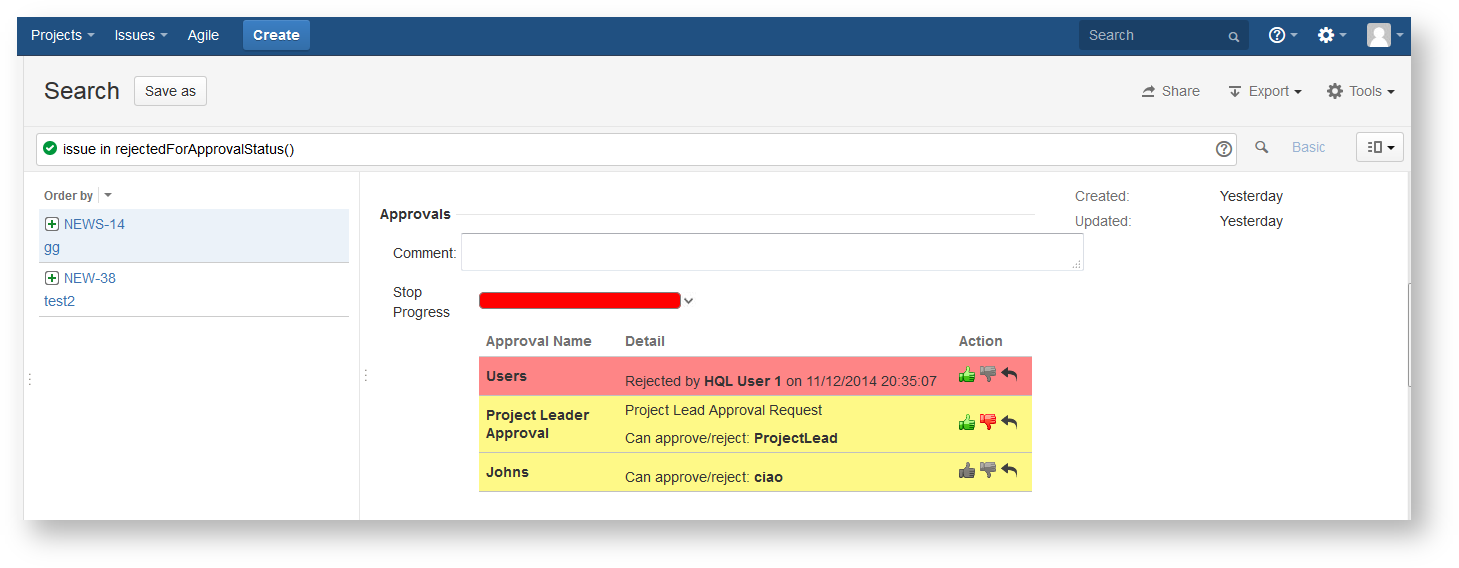This screenshot has width=1459, height=568.
Task: Open the Export dropdown
Action: click(x=1265, y=91)
